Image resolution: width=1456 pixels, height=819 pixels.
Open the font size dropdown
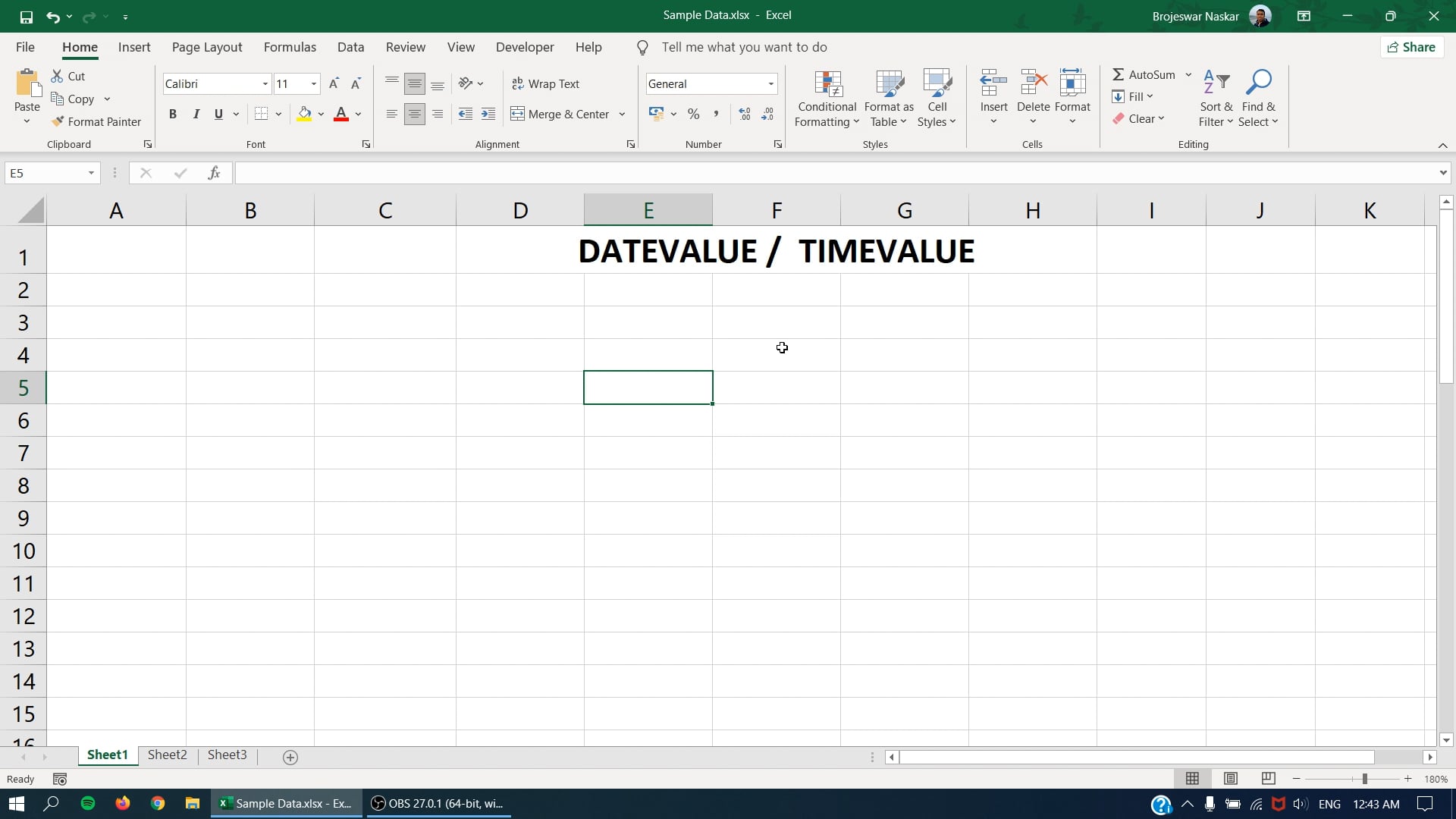coord(313,83)
